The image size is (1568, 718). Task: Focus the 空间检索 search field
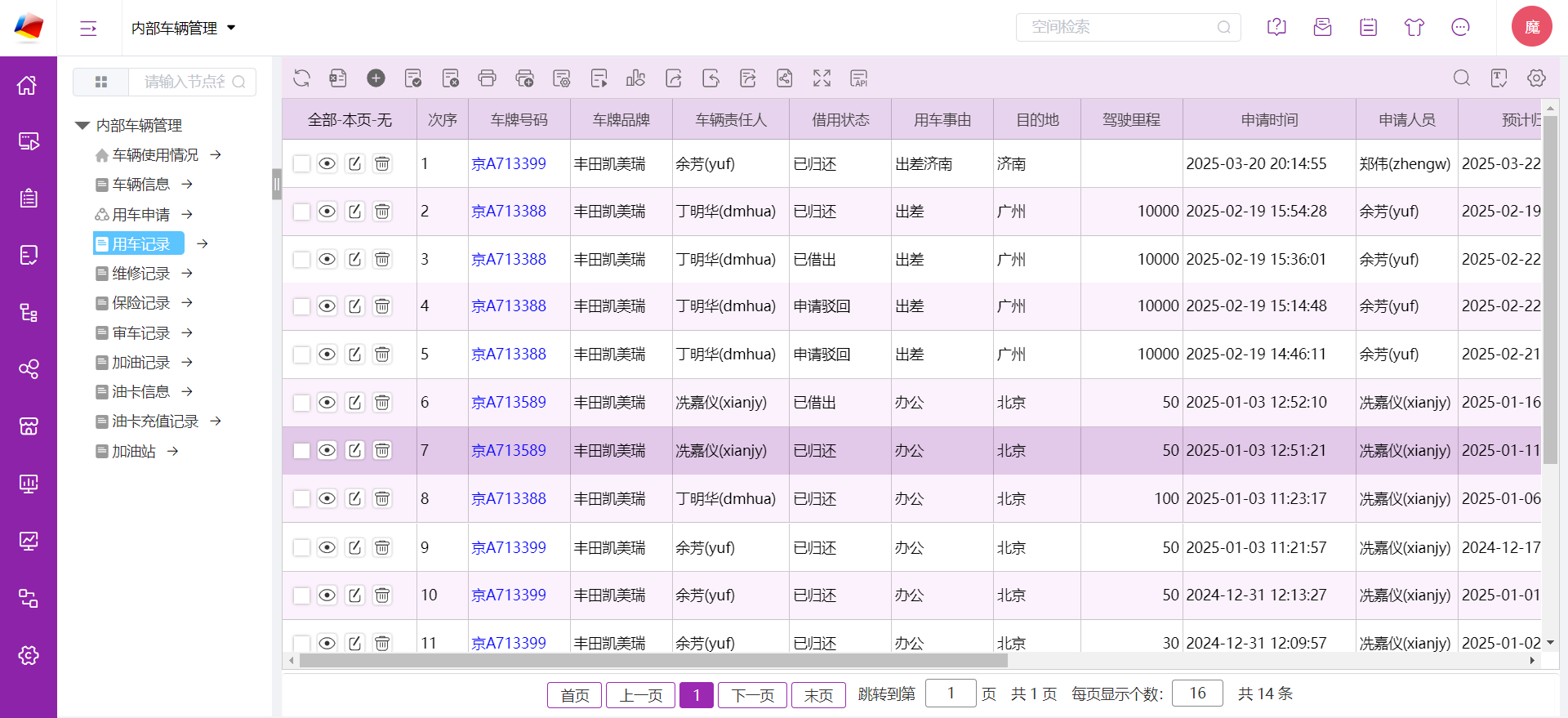point(1128,27)
